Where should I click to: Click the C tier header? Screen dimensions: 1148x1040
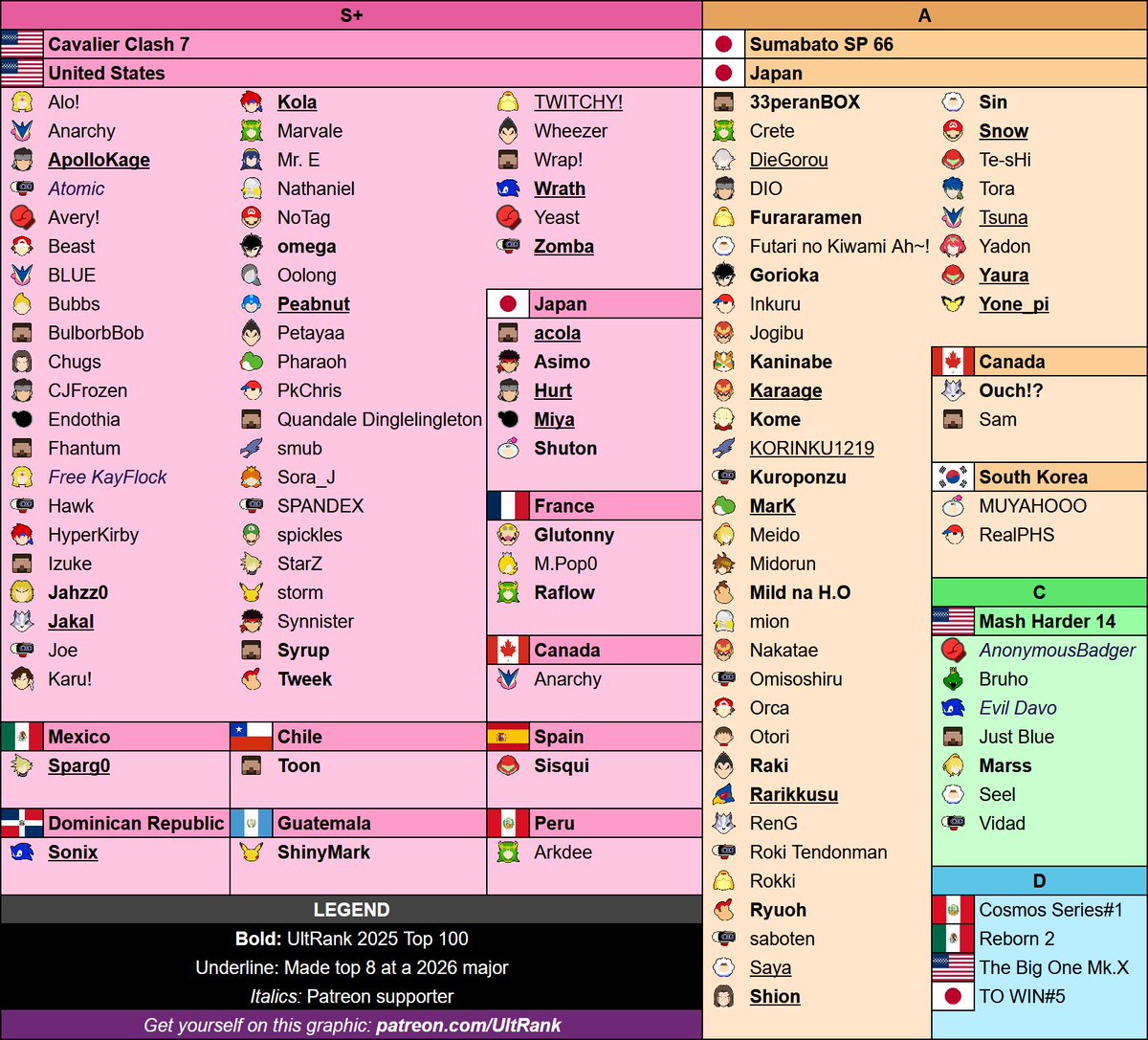[1039, 592]
